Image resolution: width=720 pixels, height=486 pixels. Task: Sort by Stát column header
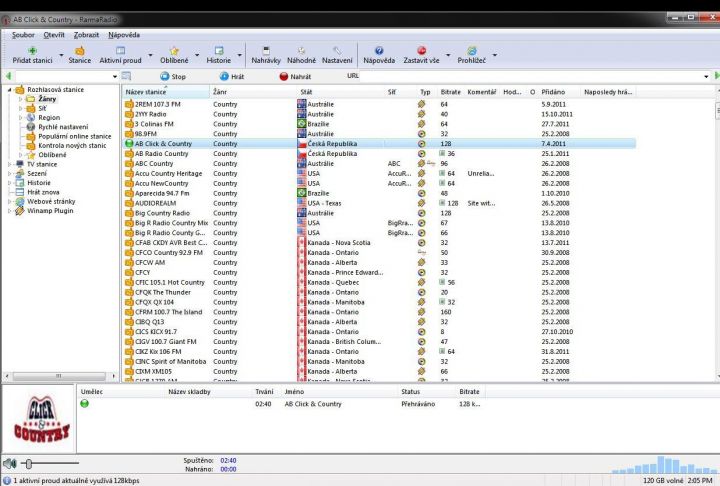(x=341, y=92)
